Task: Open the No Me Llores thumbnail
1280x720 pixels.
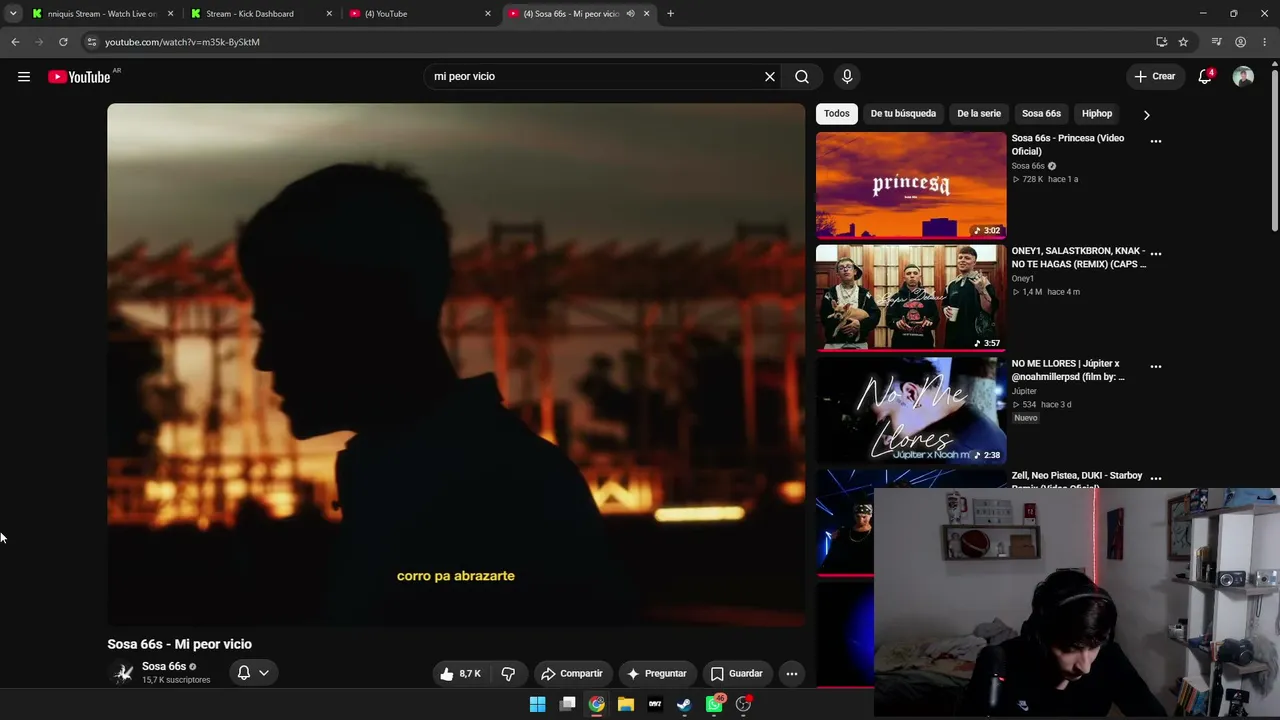Action: click(x=911, y=410)
